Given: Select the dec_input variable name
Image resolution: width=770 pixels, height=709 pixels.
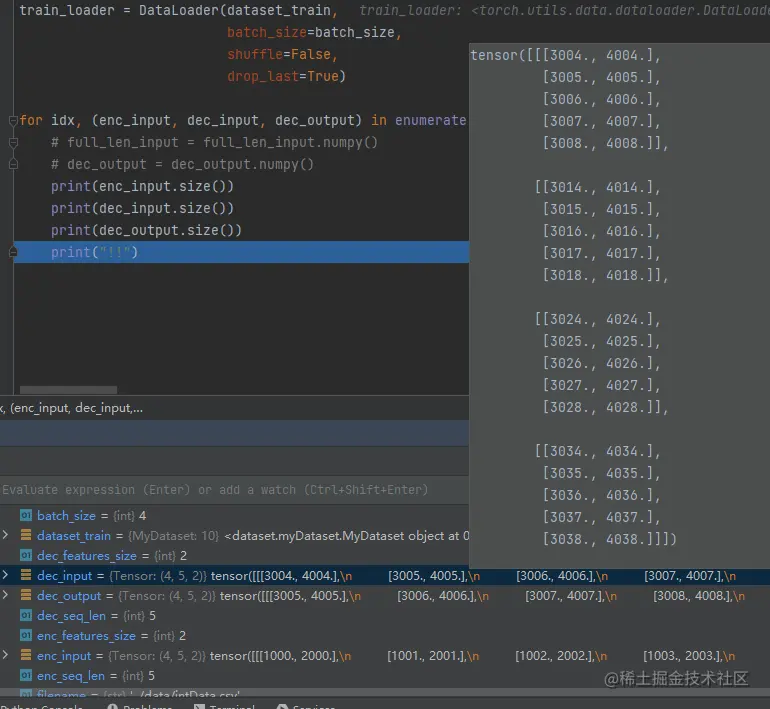Looking at the screenshot, I should pyautogui.click(x=64, y=575).
